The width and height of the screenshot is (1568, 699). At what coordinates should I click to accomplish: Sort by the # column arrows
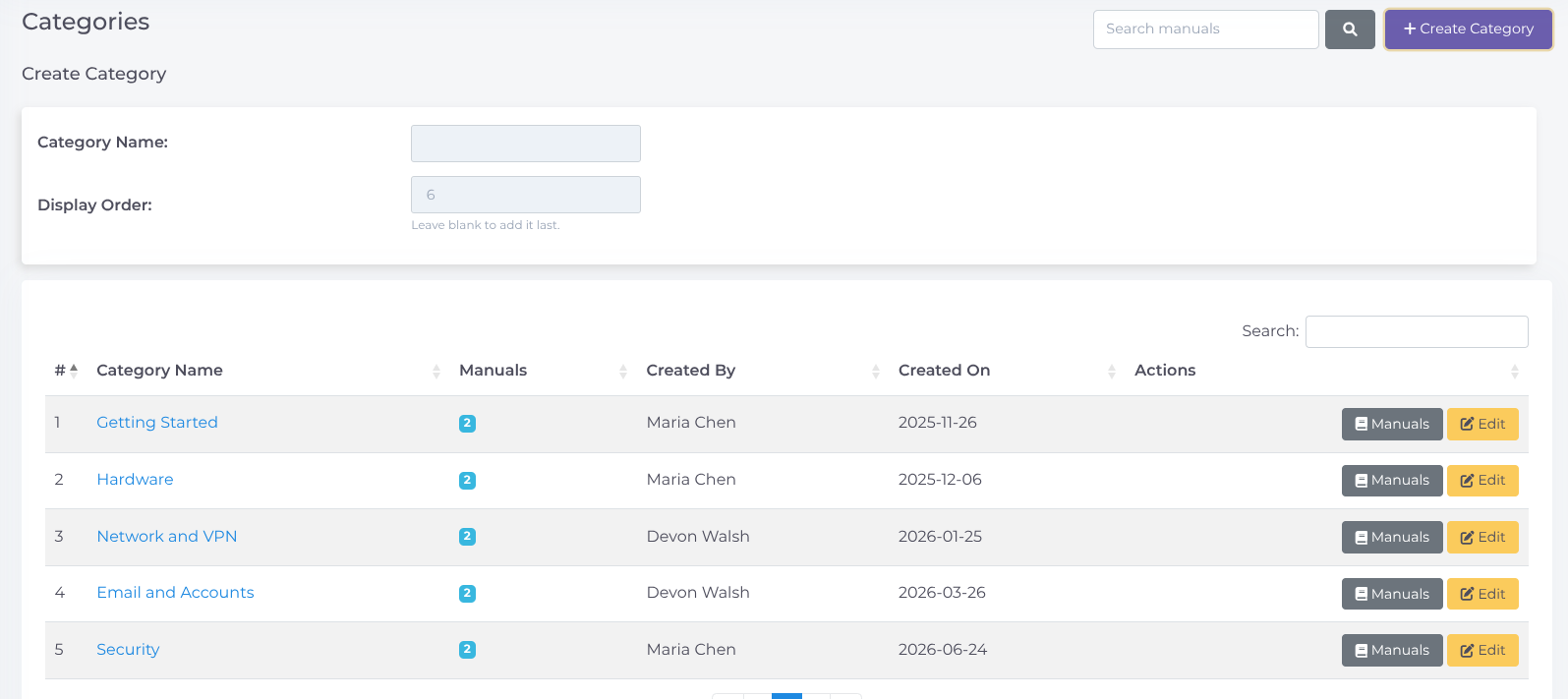(x=74, y=370)
